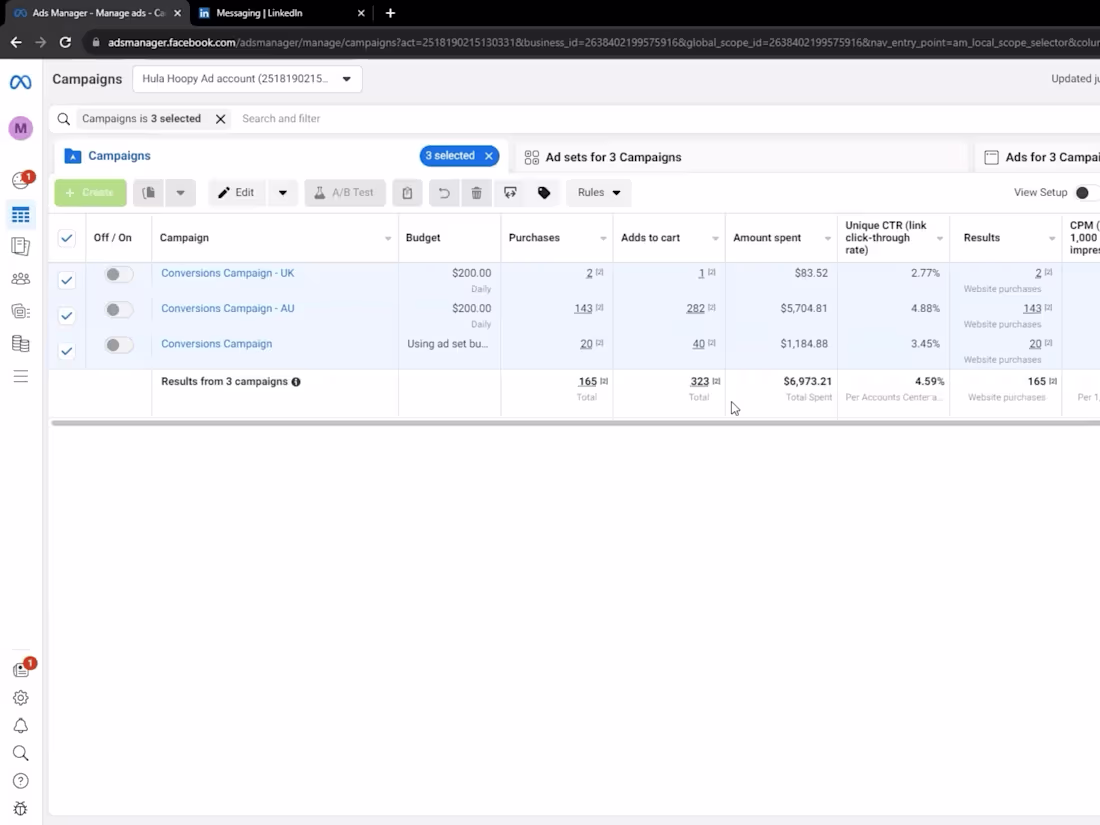1100x825 pixels.
Task: Uncheck the Conversions Campaign - AU checkbox
Action: [67, 316]
